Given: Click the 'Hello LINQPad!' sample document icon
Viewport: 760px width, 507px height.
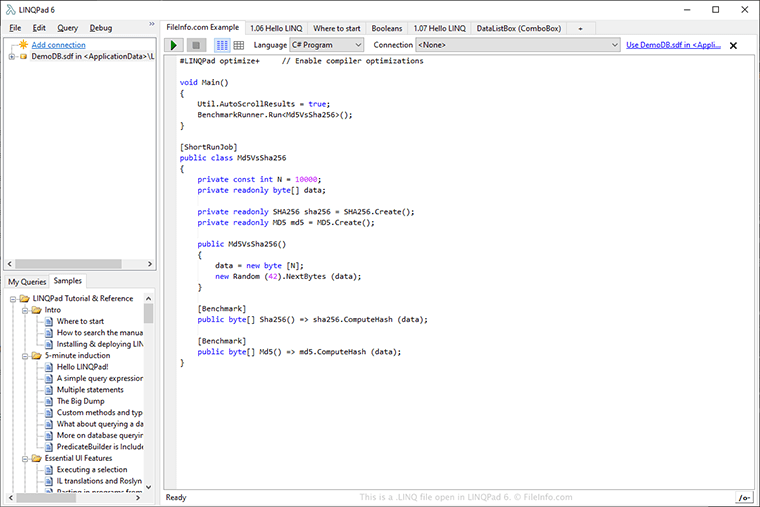Looking at the screenshot, I should coord(48,367).
